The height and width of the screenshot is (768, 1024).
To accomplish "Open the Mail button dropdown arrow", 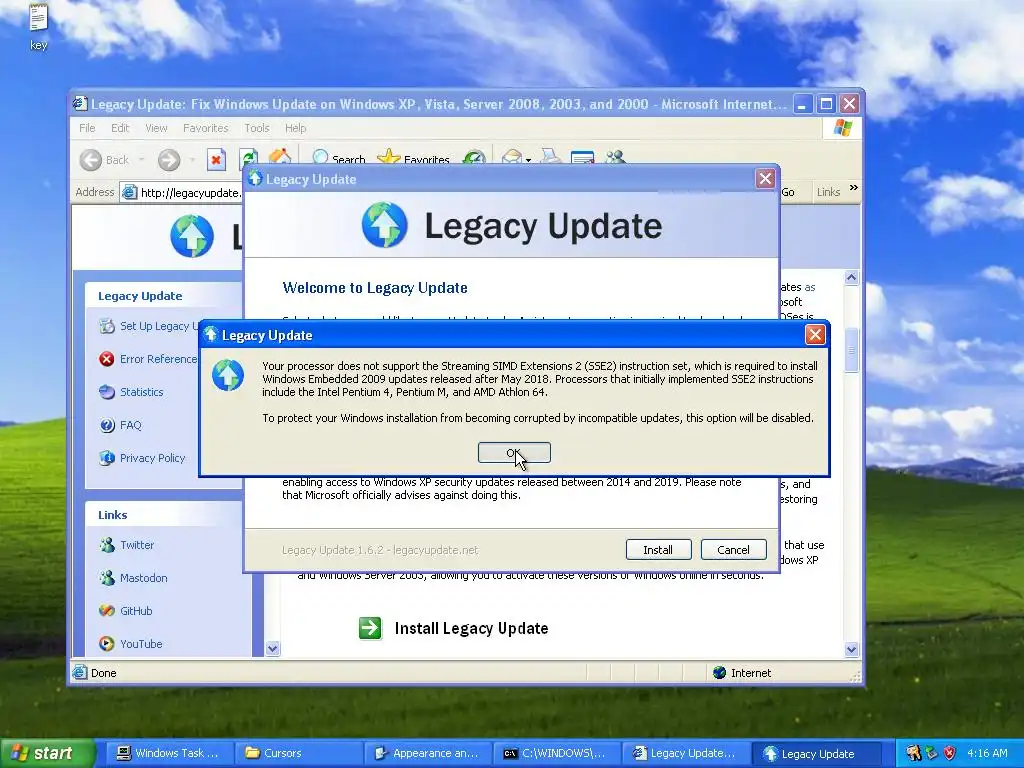I will [528, 160].
